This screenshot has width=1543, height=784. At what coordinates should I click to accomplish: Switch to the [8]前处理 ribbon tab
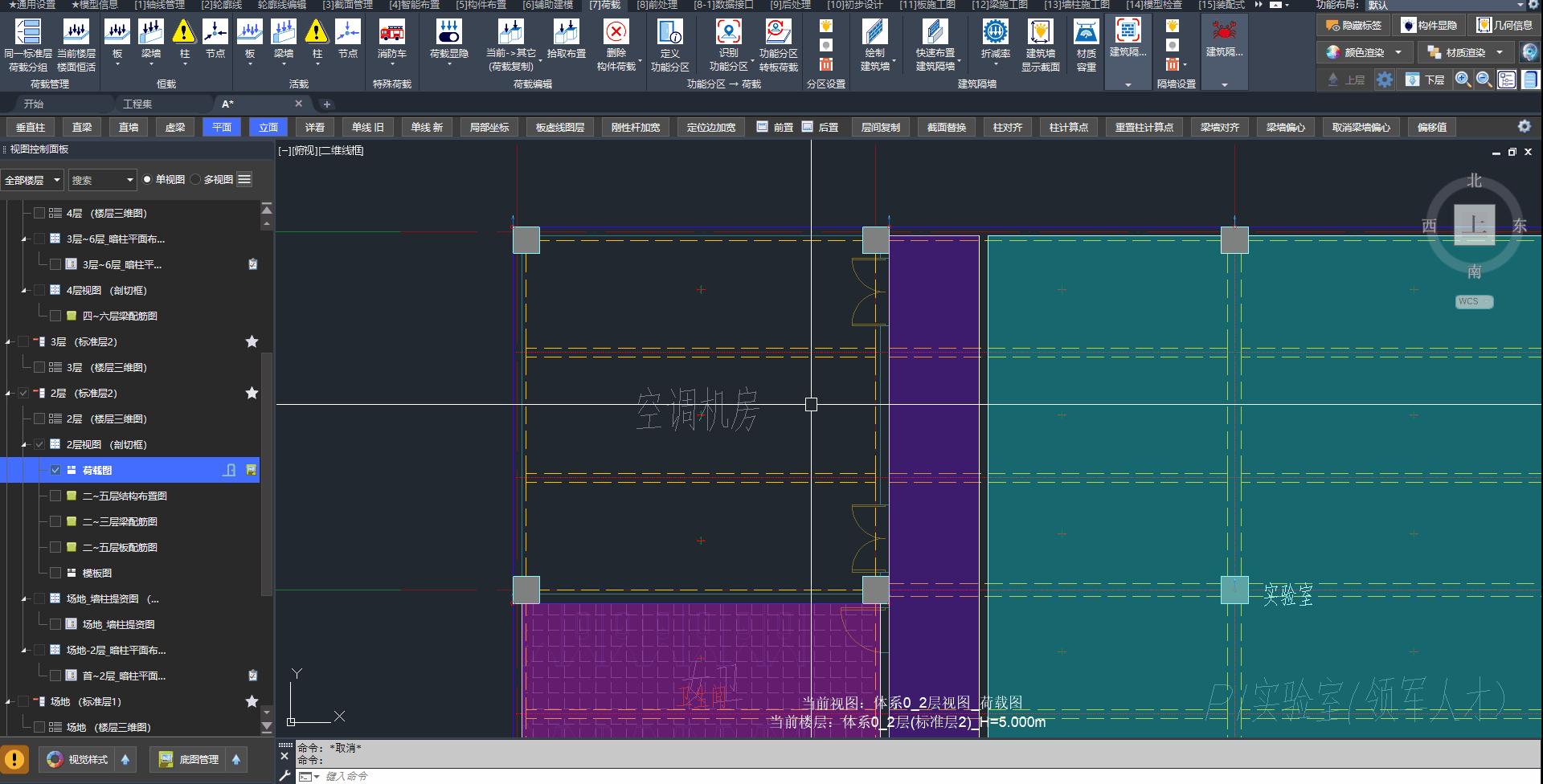[x=657, y=5]
